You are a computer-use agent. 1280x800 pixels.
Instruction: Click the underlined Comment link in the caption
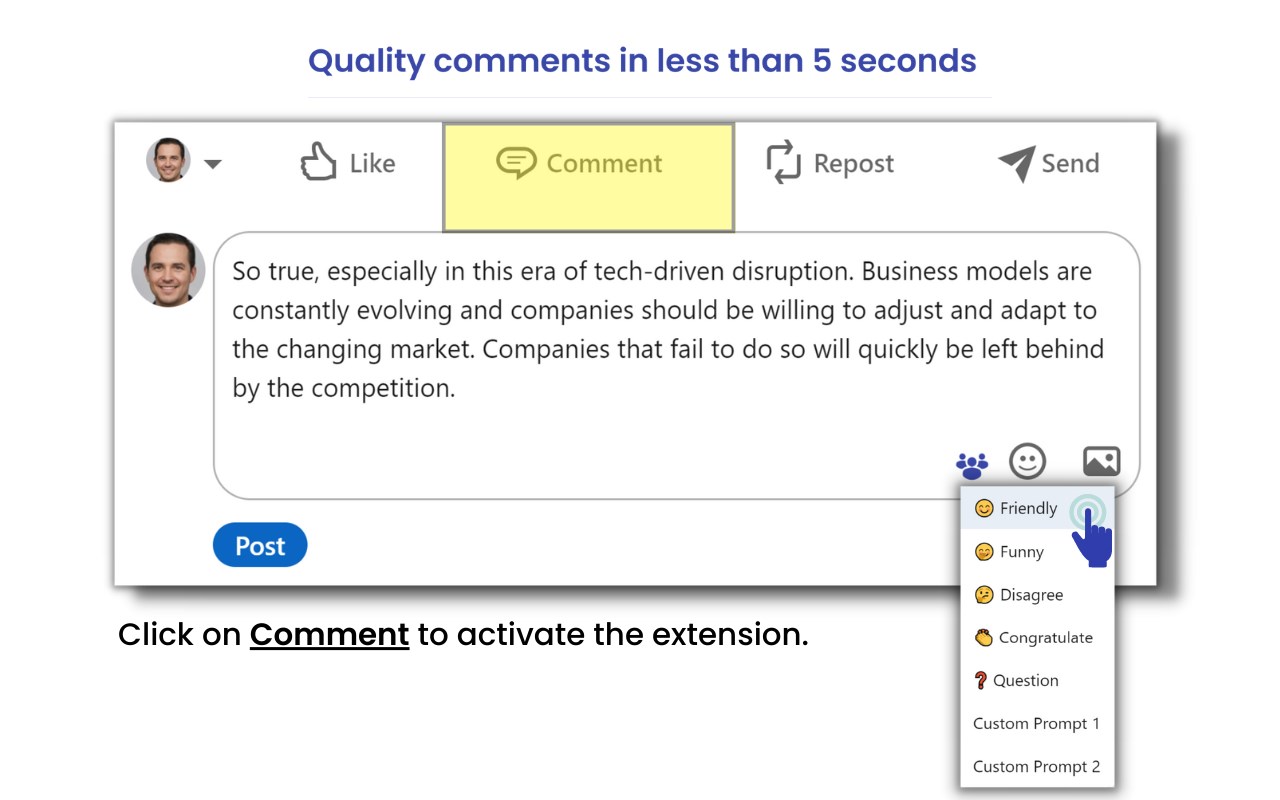pyautogui.click(x=329, y=635)
